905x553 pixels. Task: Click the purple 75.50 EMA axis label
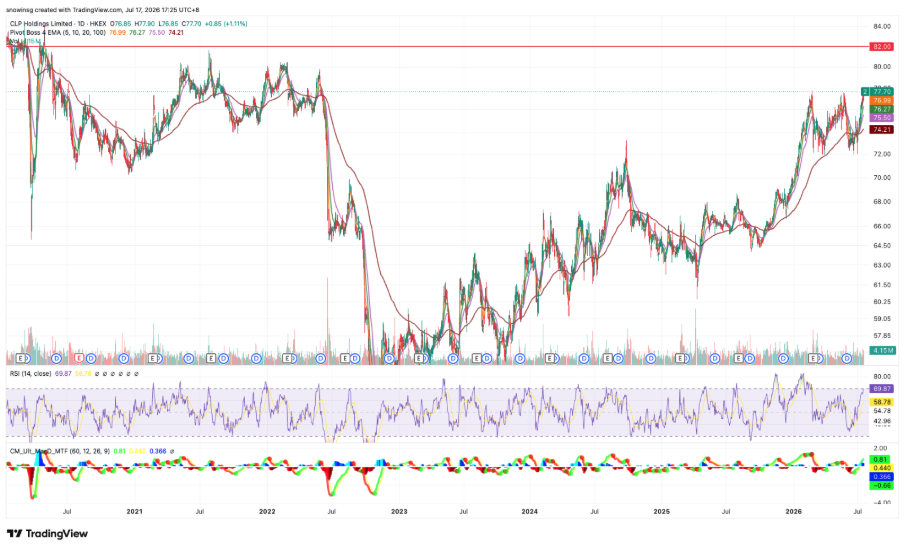(881, 118)
